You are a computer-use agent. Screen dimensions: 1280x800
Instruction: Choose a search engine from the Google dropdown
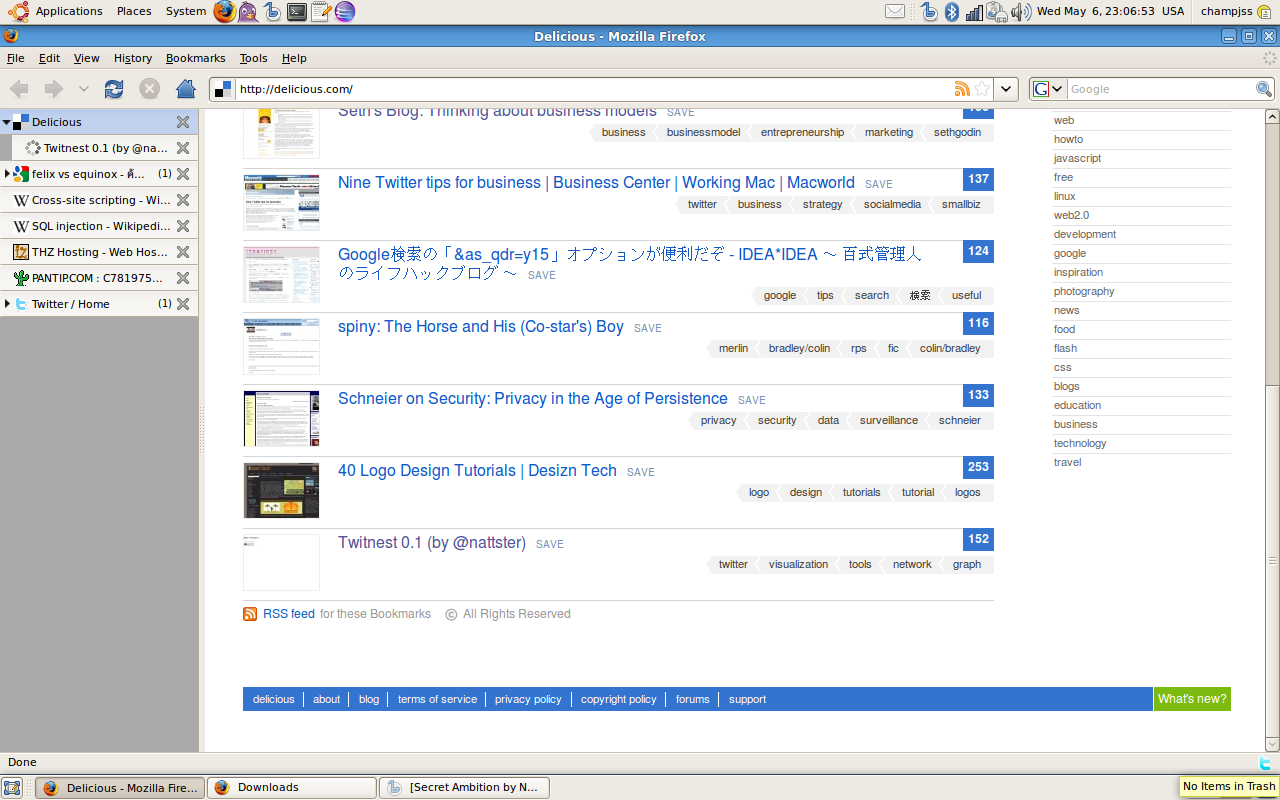(1048, 89)
